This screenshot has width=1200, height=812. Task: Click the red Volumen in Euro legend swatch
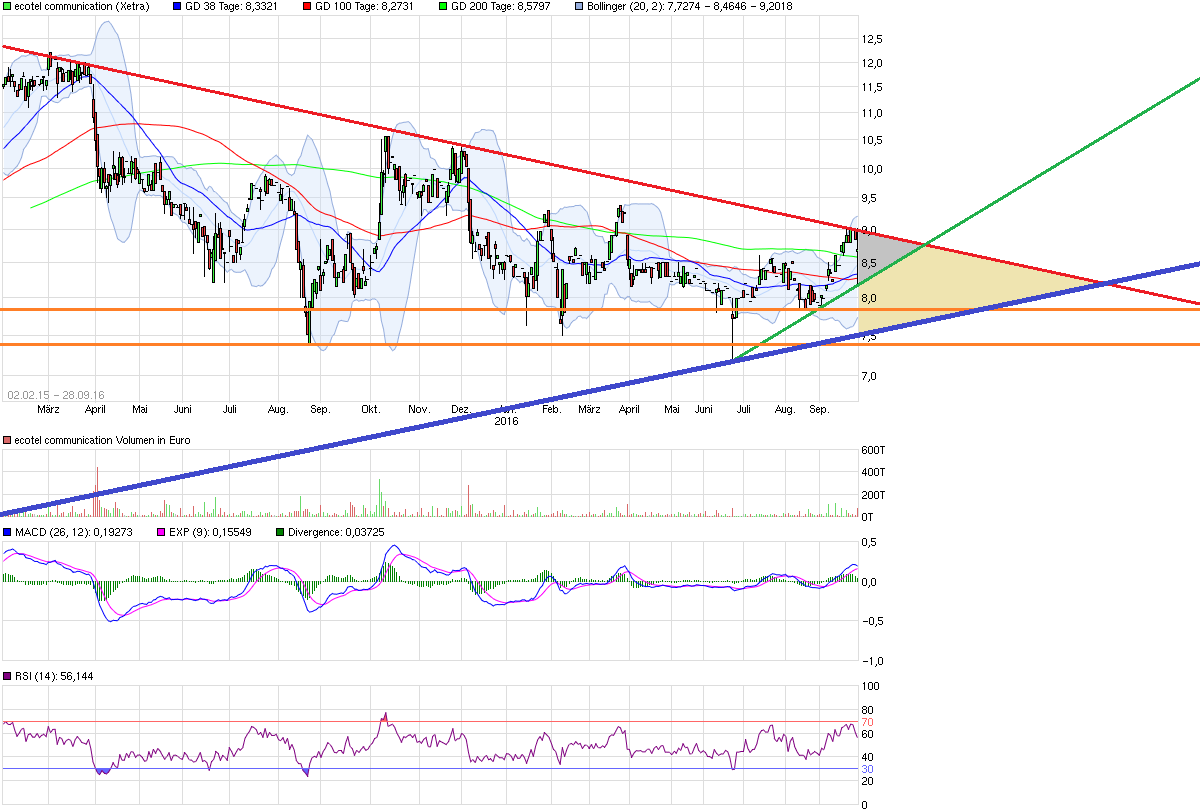click(6, 440)
